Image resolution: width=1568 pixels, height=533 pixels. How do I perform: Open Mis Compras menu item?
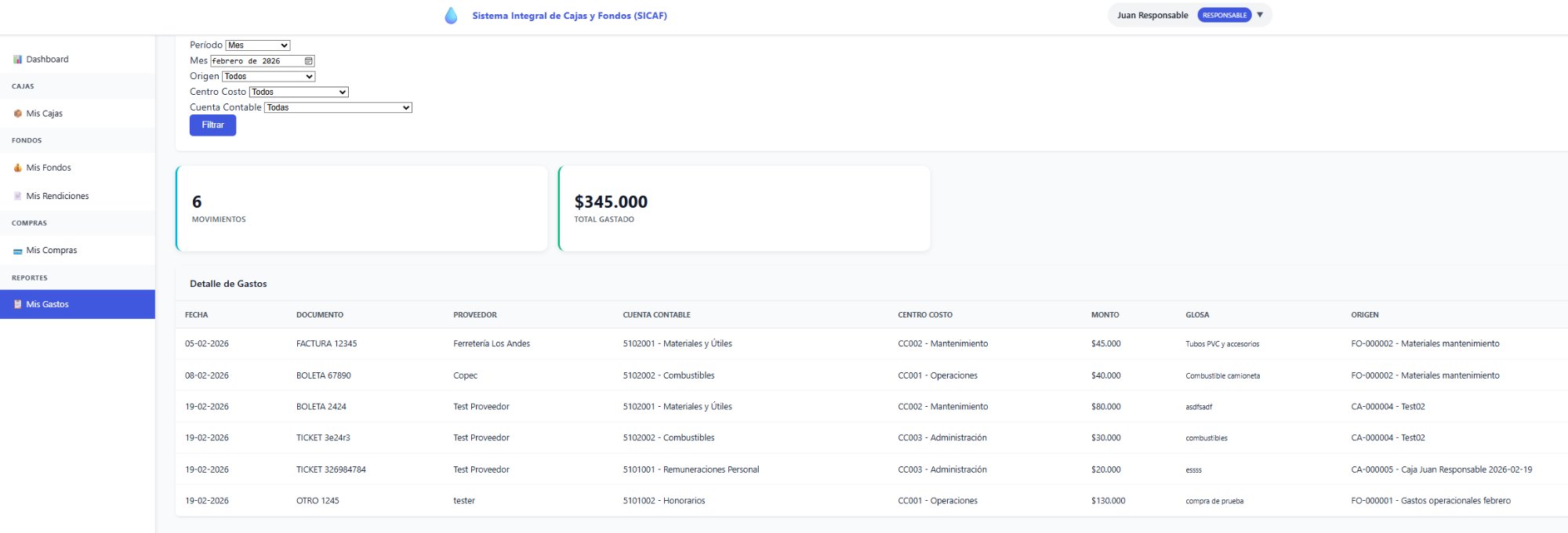coord(52,251)
